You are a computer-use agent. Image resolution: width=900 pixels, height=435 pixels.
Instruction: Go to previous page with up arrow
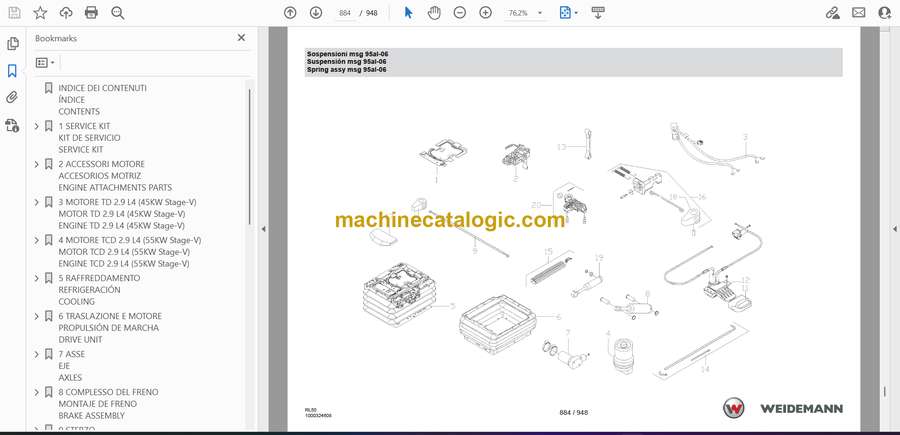pos(290,13)
